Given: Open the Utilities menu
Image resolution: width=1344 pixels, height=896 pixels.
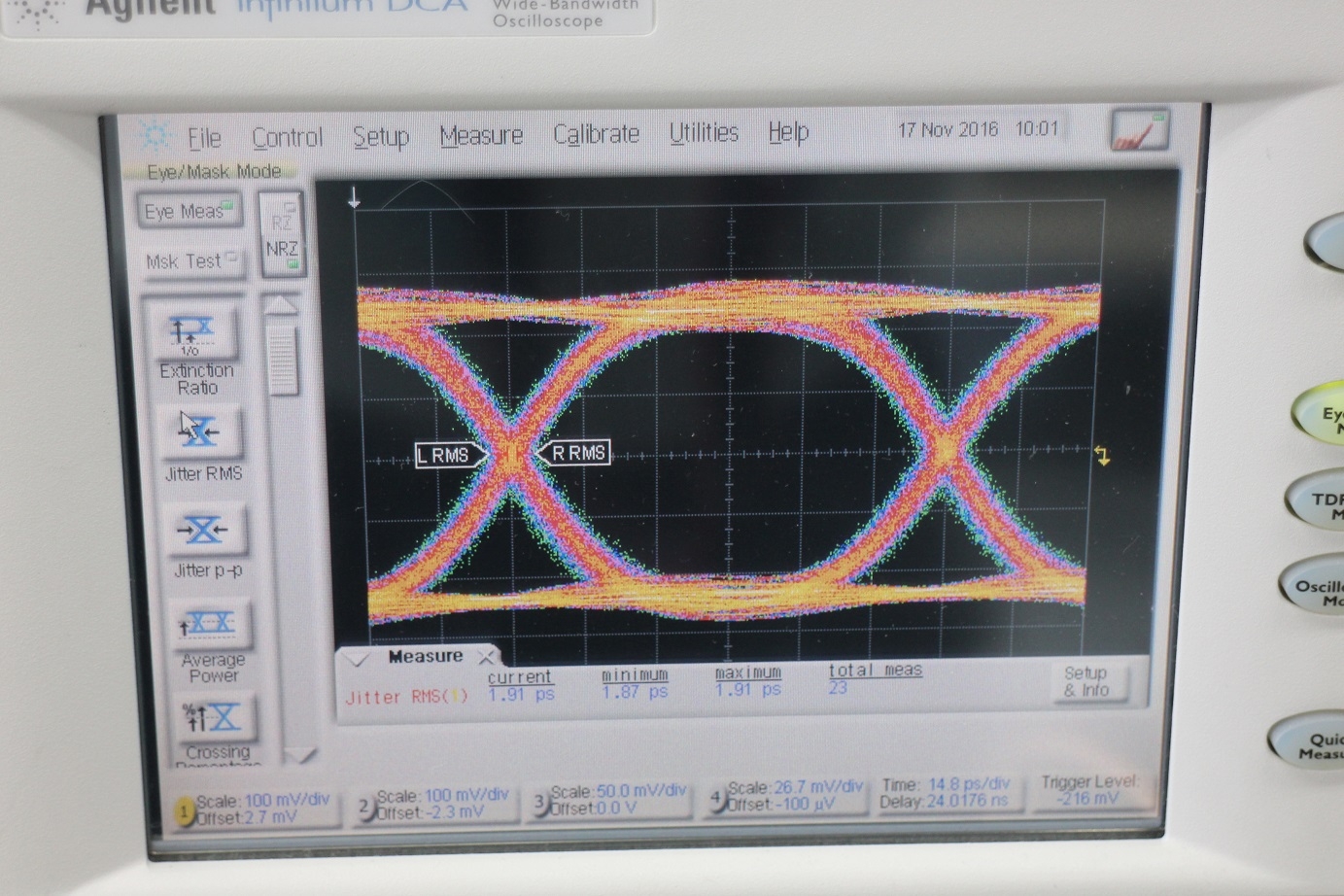Looking at the screenshot, I should pyautogui.click(x=704, y=132).
